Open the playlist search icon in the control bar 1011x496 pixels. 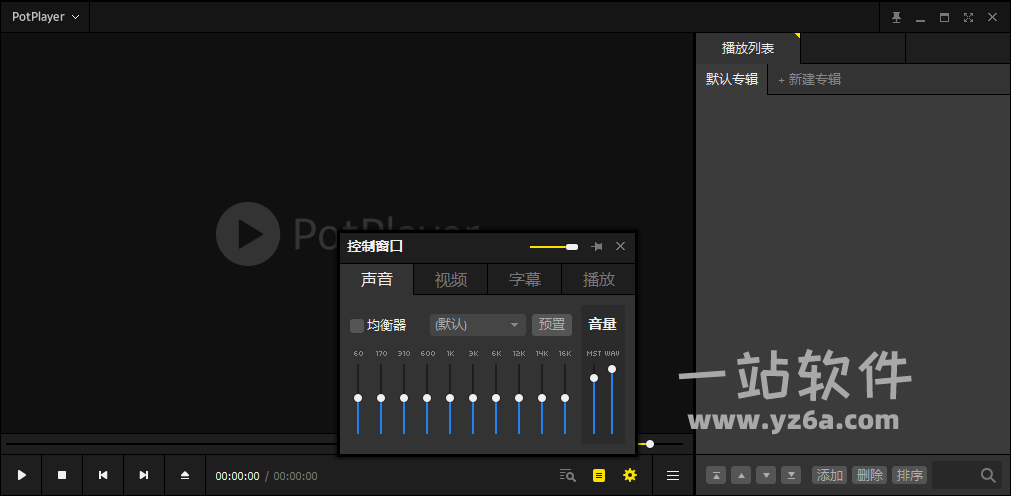[567, 475]
